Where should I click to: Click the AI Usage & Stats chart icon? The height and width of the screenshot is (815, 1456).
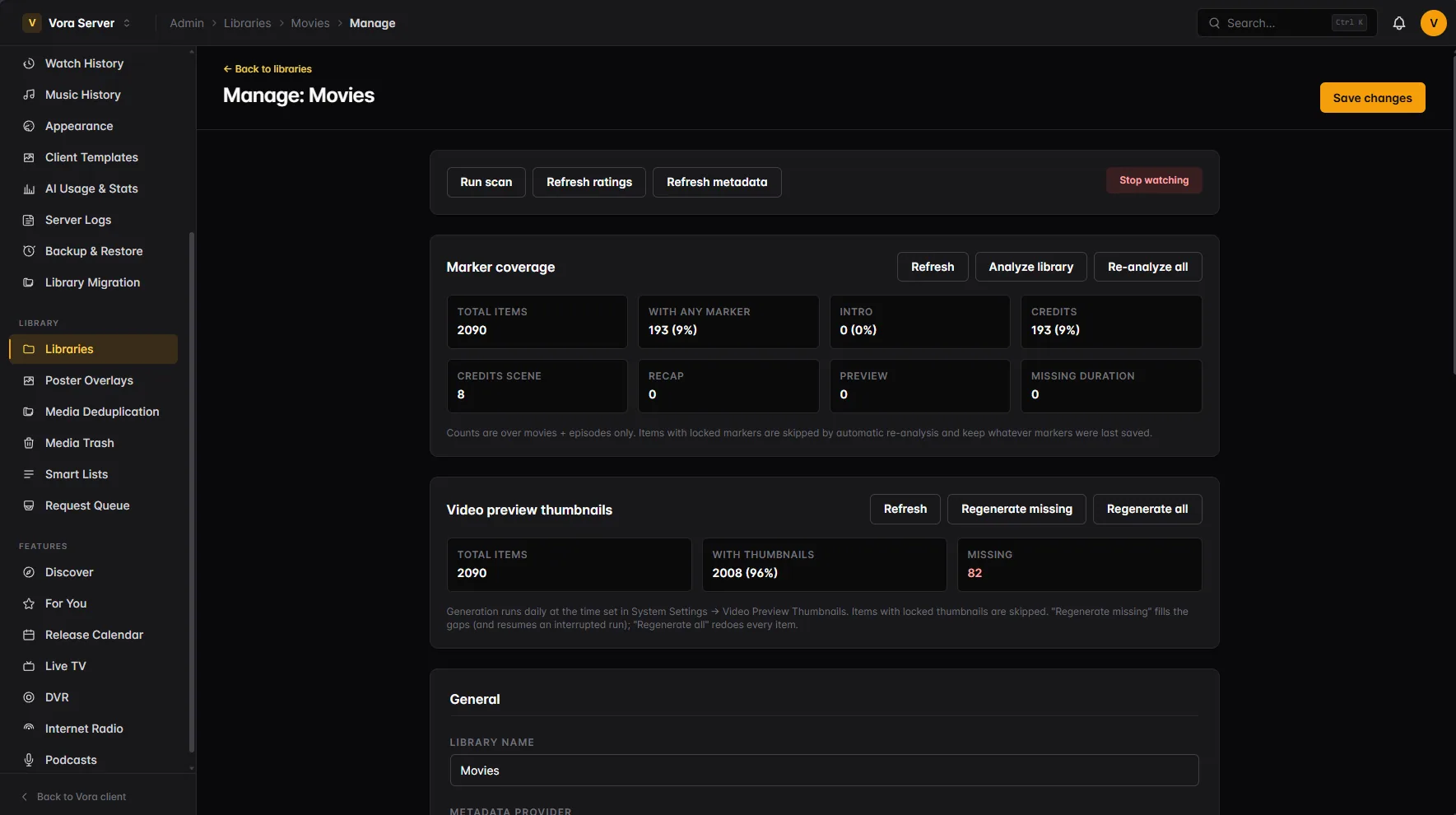pos(29,189)
